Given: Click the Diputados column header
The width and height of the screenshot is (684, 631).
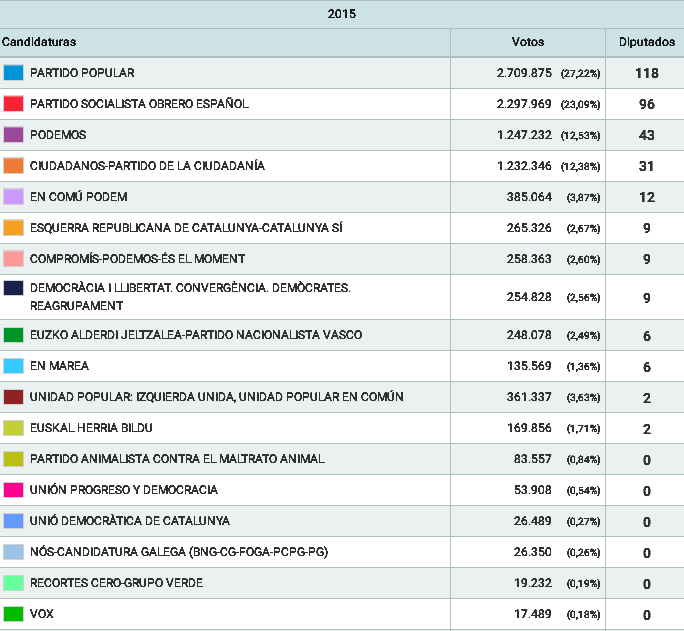Looking at the screenshot, I should point(647,42).
